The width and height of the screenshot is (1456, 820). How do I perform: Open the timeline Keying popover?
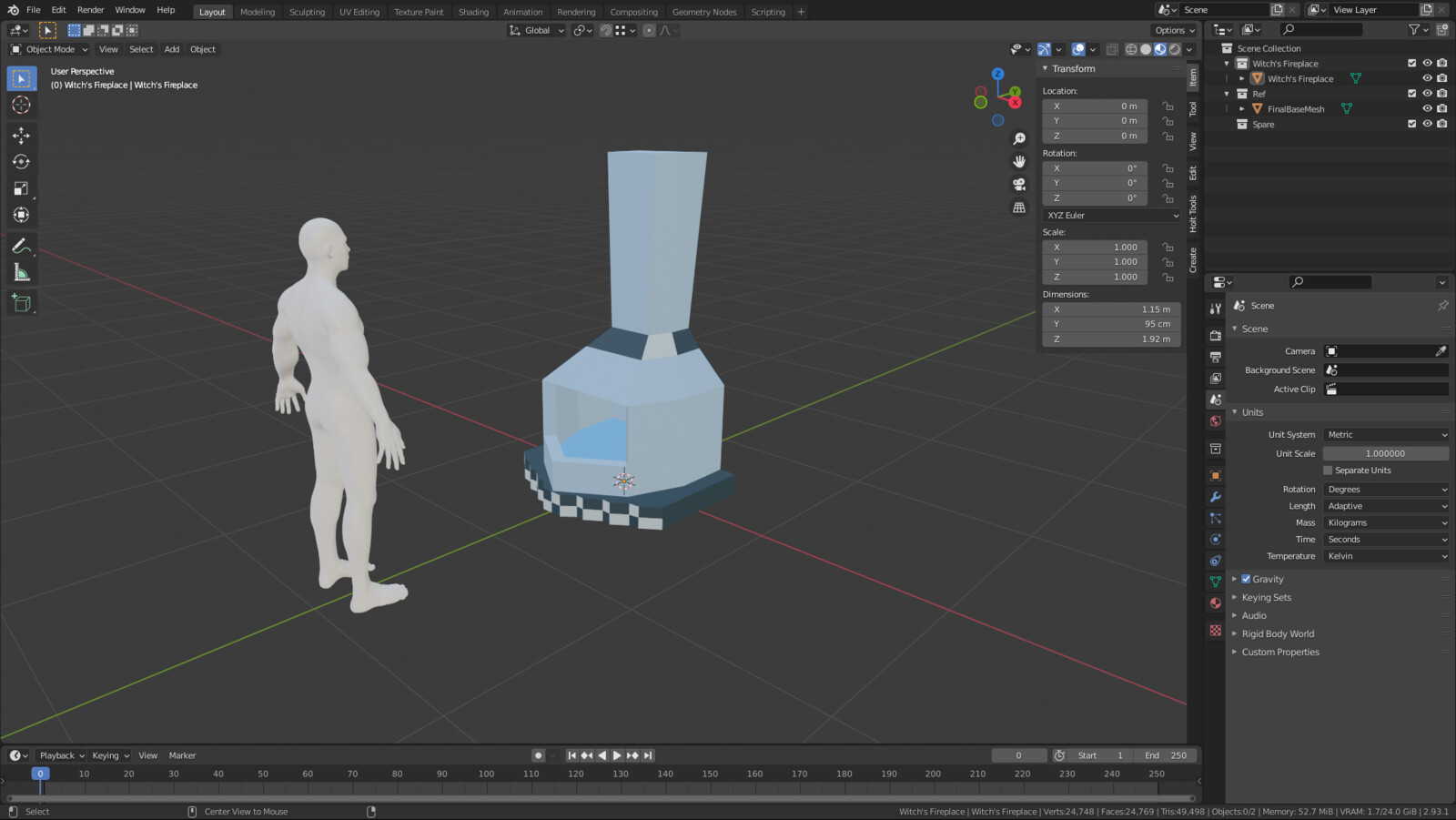tap(110, 755)
